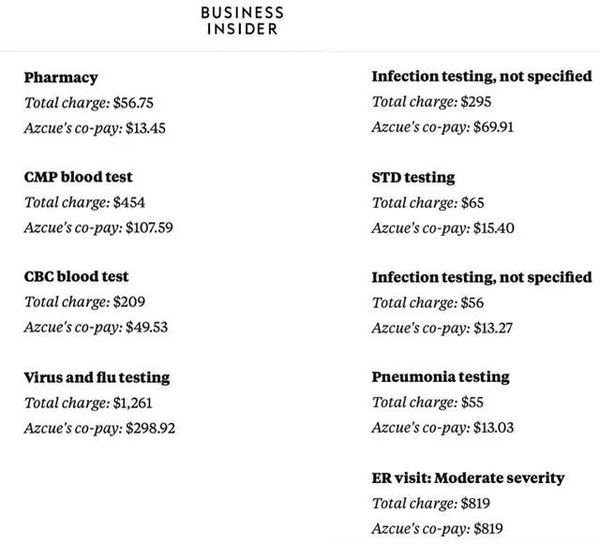Click the Virus and flu testing heading
This screenshot has height=544, width=600.
[97, 377]
